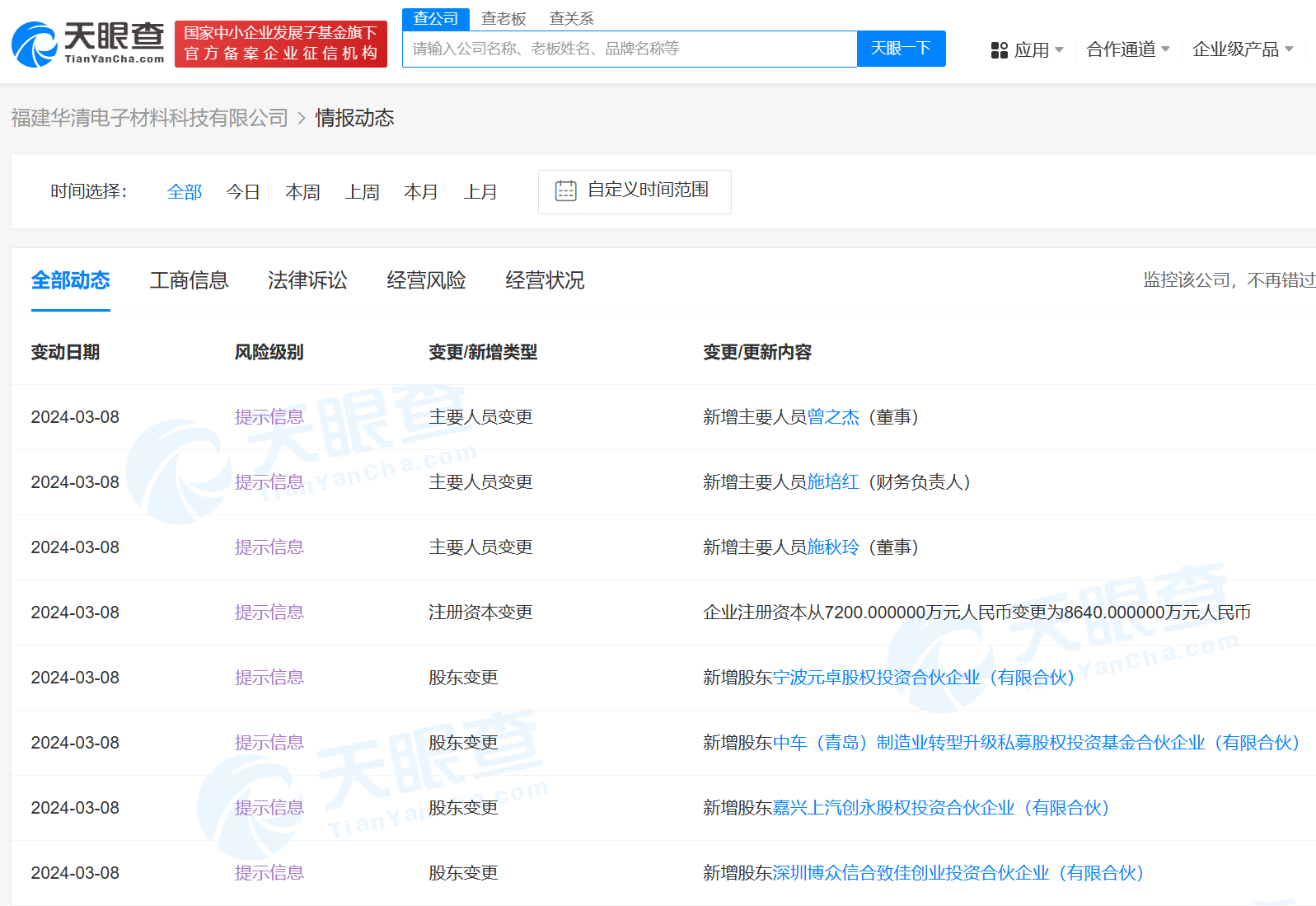Expand the 合作通道 dropdown
Viewport: 1316px width, 906px height.
pos(1128,49)
